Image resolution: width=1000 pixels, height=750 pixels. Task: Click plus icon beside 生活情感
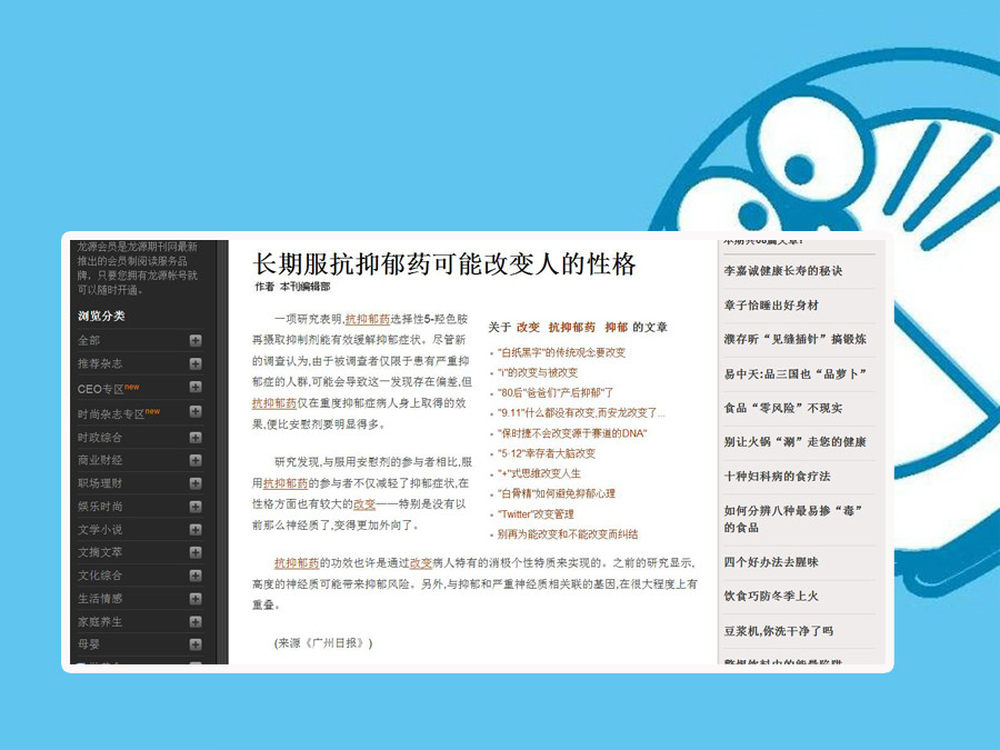click(196, 598)
